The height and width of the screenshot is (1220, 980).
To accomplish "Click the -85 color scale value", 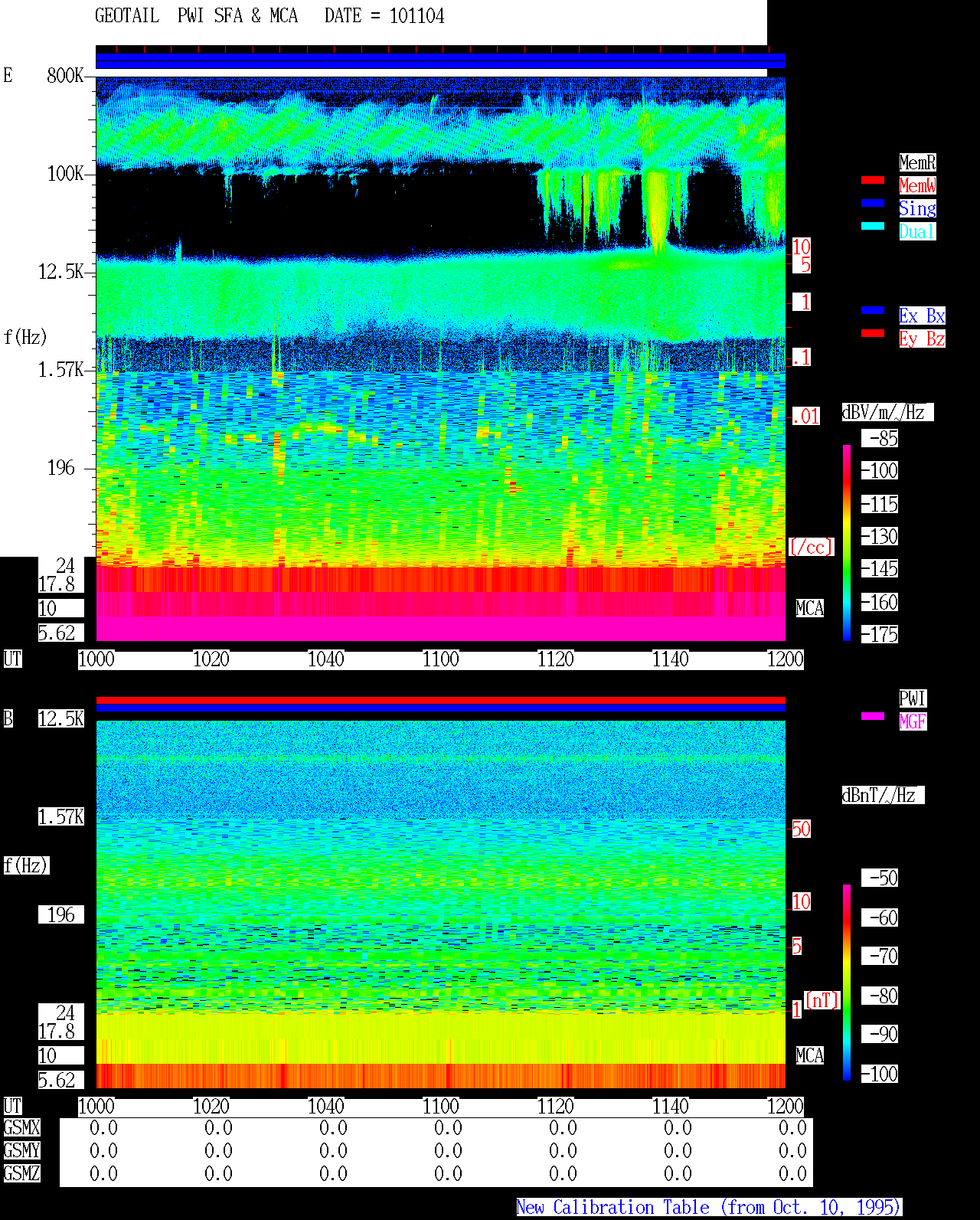I will [x=880, y=438].
